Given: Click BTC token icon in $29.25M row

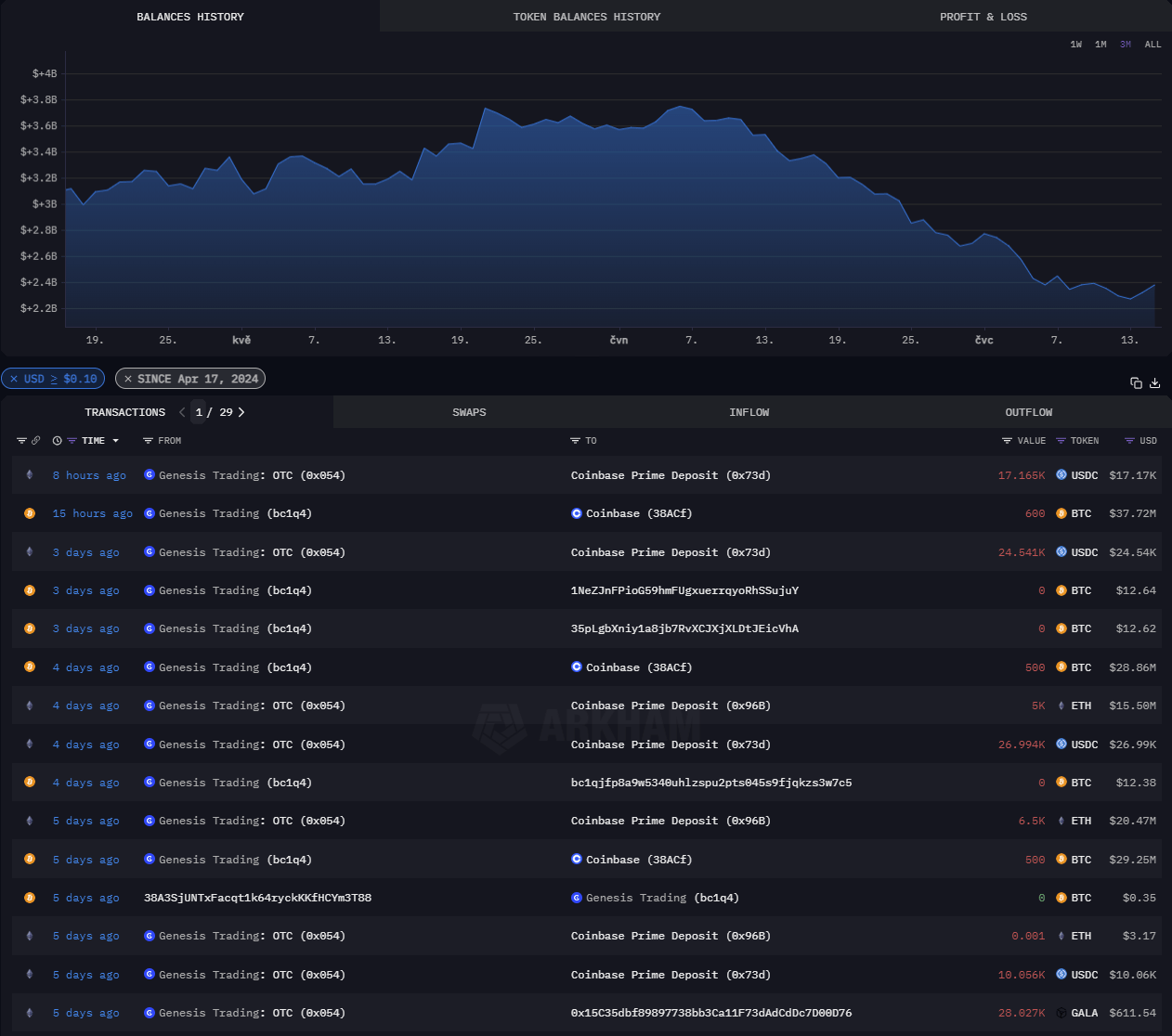Looking at the screenshot, I should tap(1061, 860).
